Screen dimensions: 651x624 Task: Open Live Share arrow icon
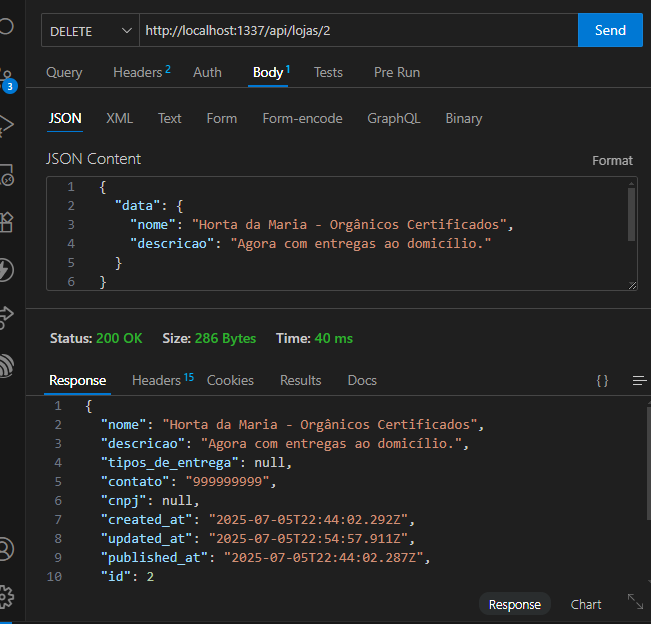6,318
